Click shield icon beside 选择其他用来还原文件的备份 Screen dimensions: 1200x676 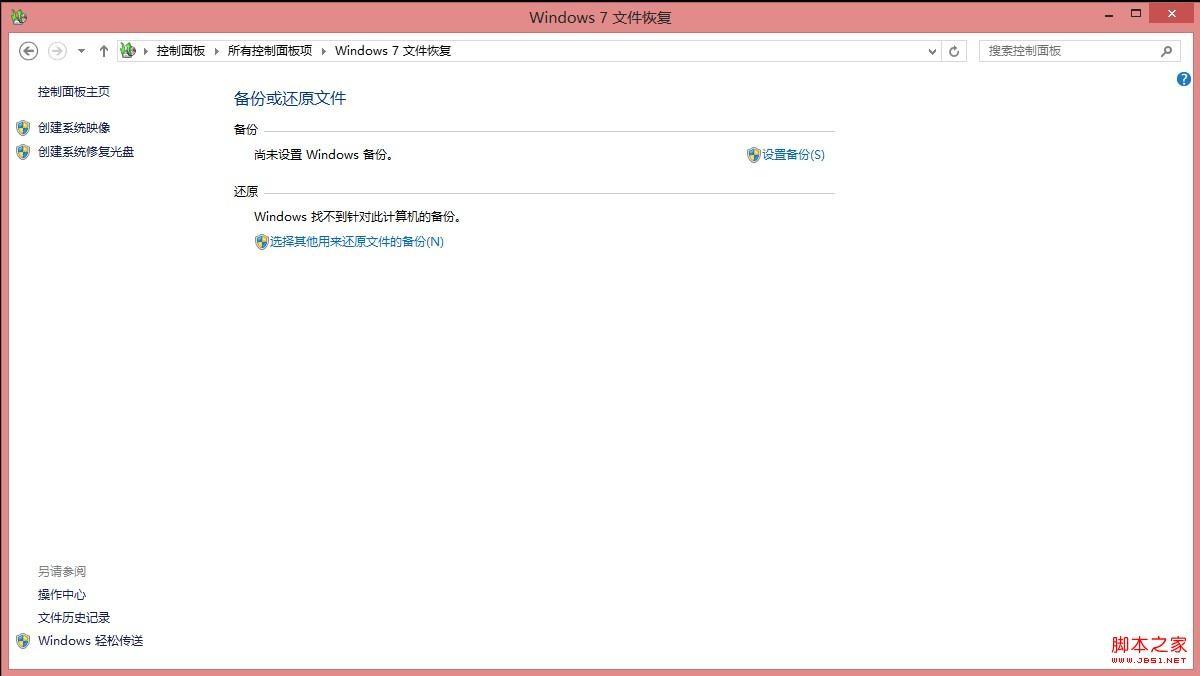tap(262, 242)
